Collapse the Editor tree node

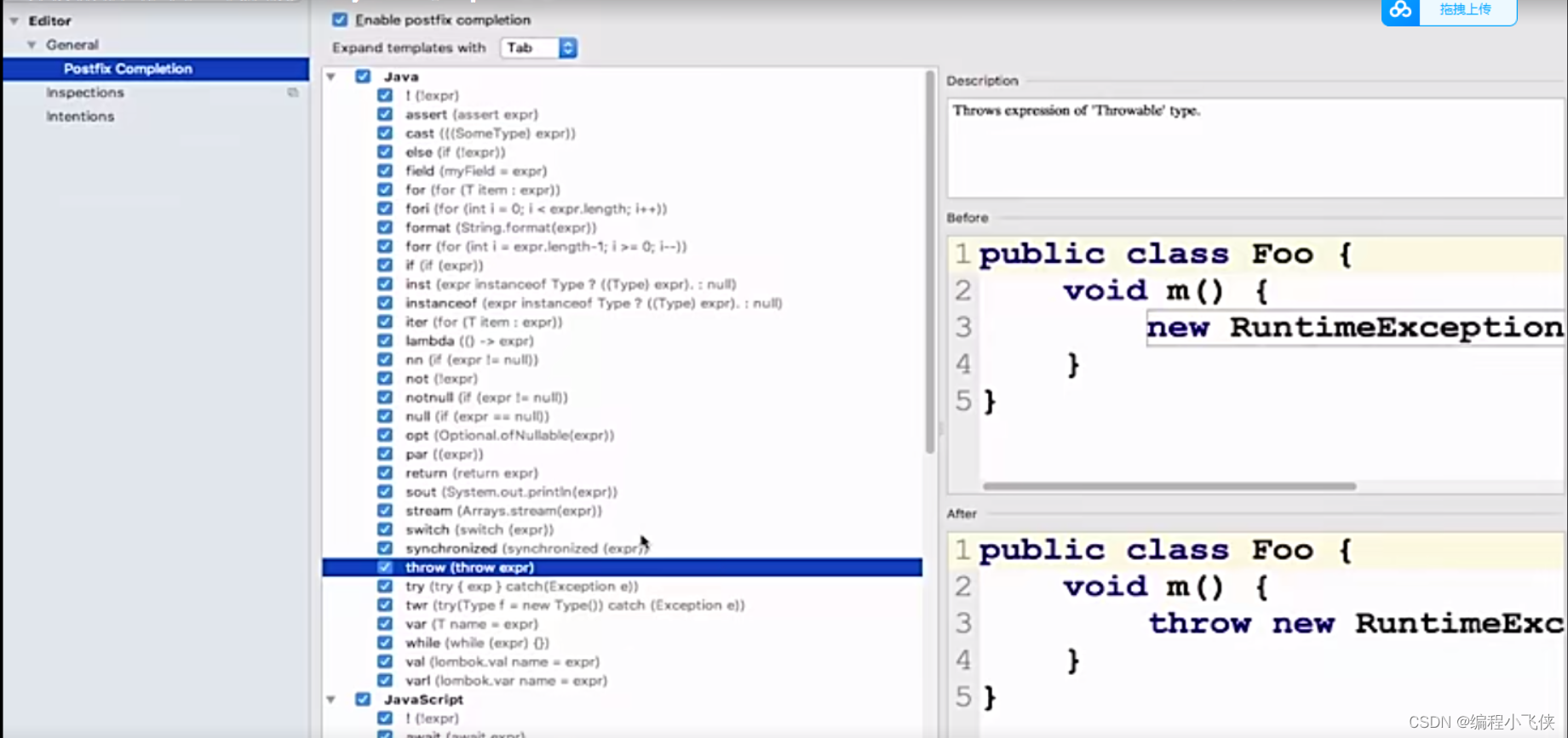[x=14, y=20]
